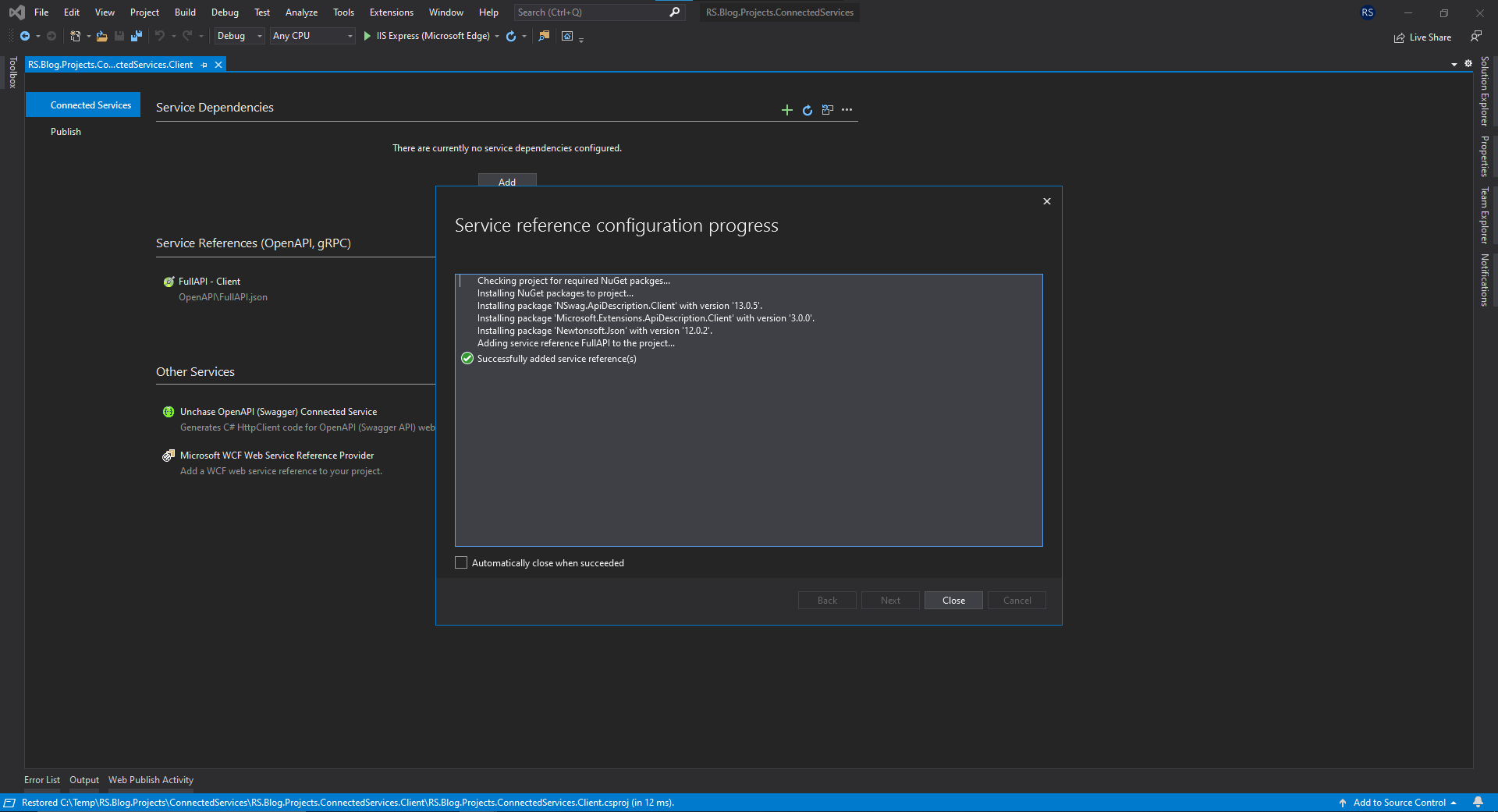Viewport: 1498px width, 812px height.
Task: Click the Add service dependency button
Action: point(507,180)
